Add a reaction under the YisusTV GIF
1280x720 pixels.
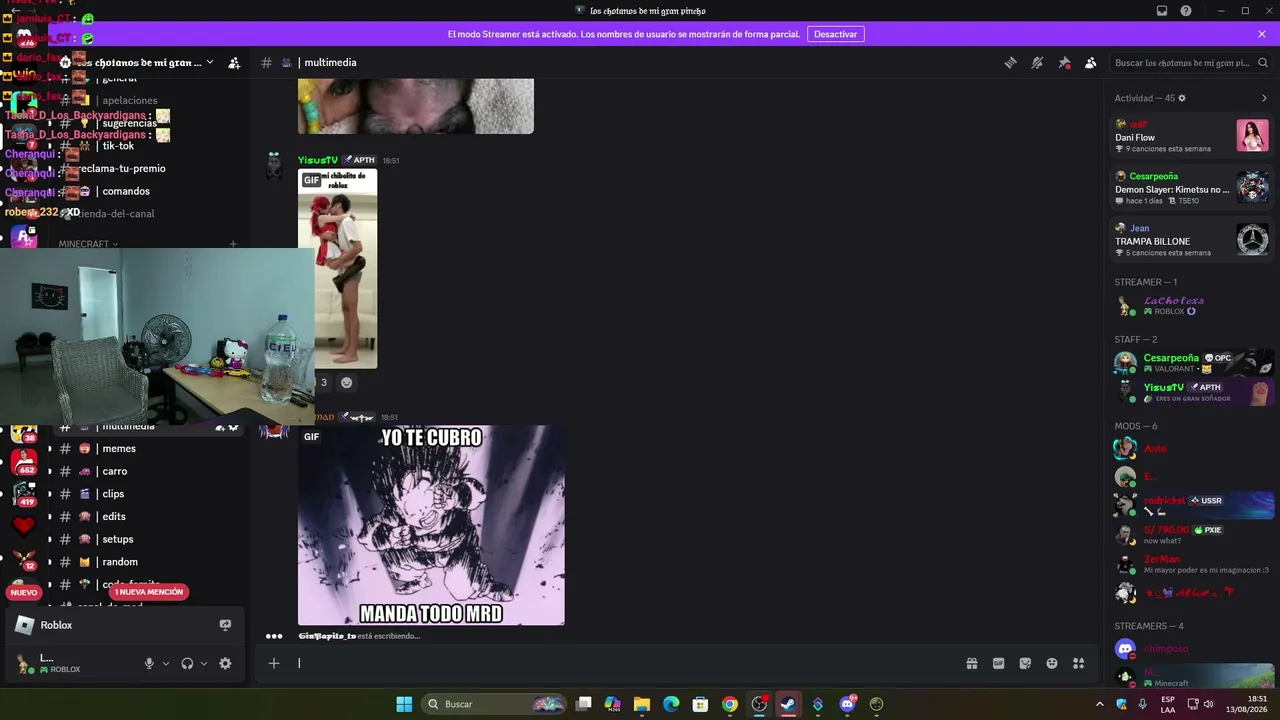(347, 382)
